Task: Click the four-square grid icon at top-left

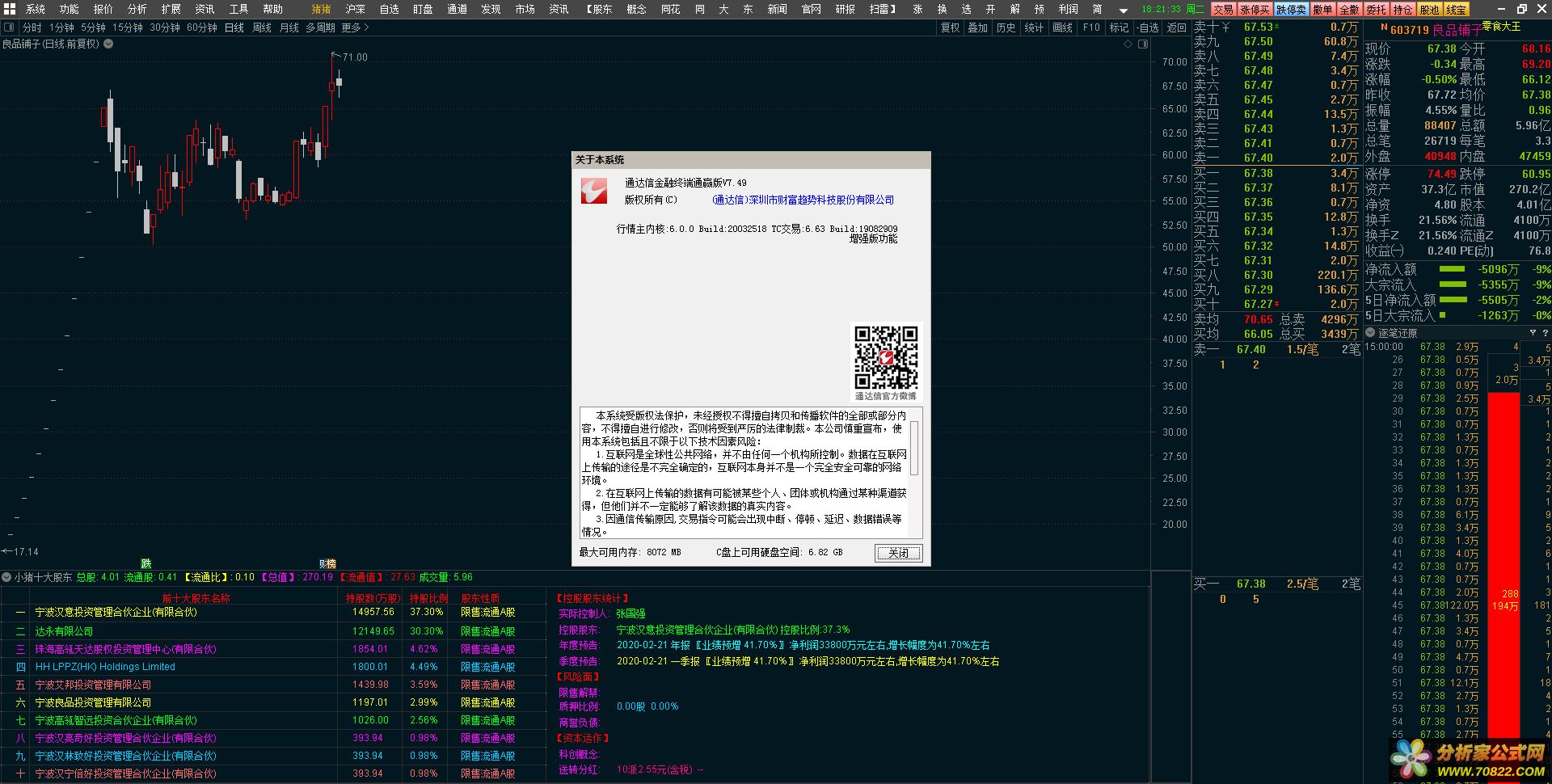Action: pyautogui.click(x=10, y=9)
